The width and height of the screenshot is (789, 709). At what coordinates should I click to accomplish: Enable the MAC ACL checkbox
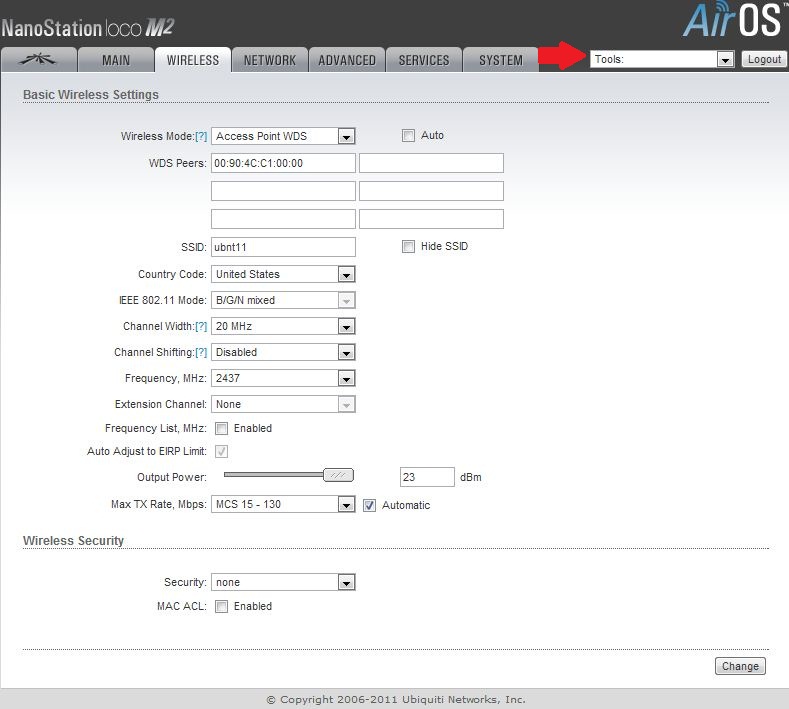point(221,606)
